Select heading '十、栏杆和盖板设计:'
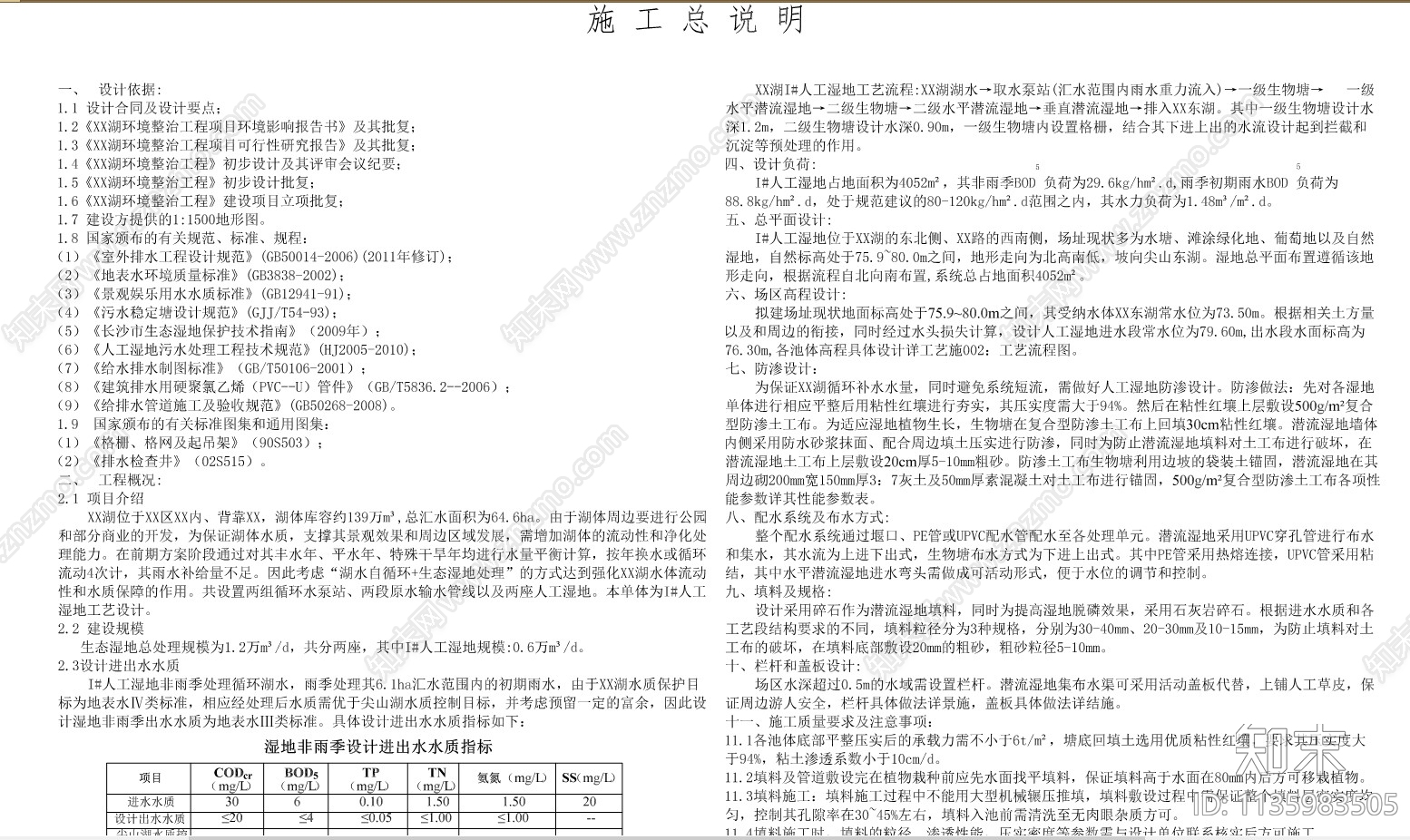This screenshot has width=1410, height=840. click(793, 665)
